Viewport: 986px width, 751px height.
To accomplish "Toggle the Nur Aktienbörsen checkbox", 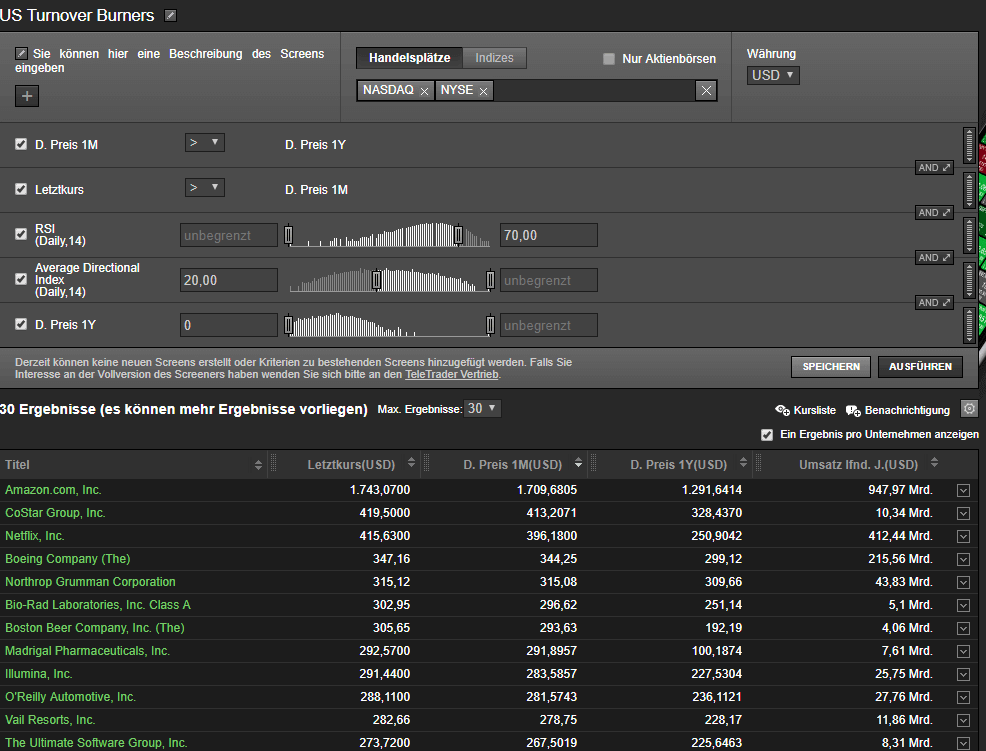I will point(609,59).
